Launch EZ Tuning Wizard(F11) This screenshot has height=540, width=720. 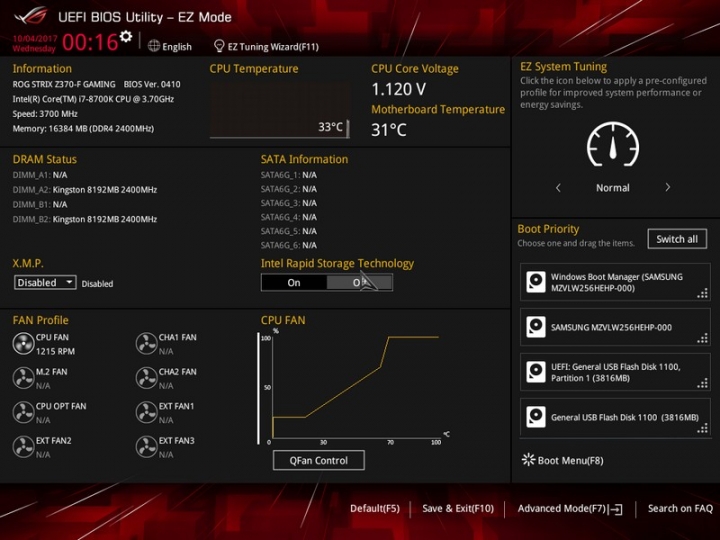coord(273,46)
